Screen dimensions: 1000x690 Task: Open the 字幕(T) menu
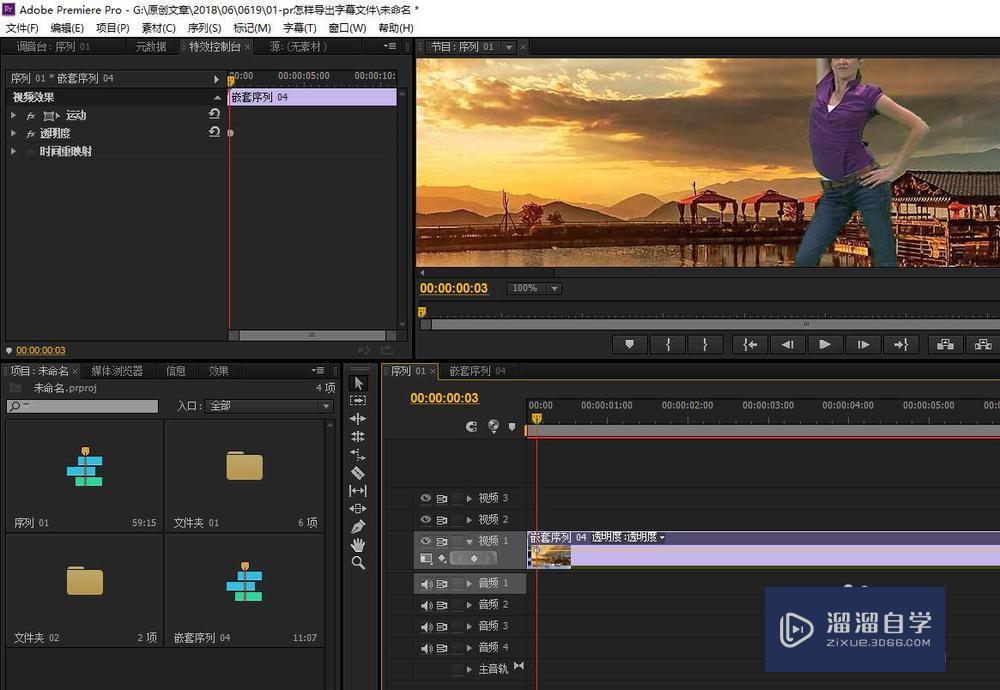[299, 28]
